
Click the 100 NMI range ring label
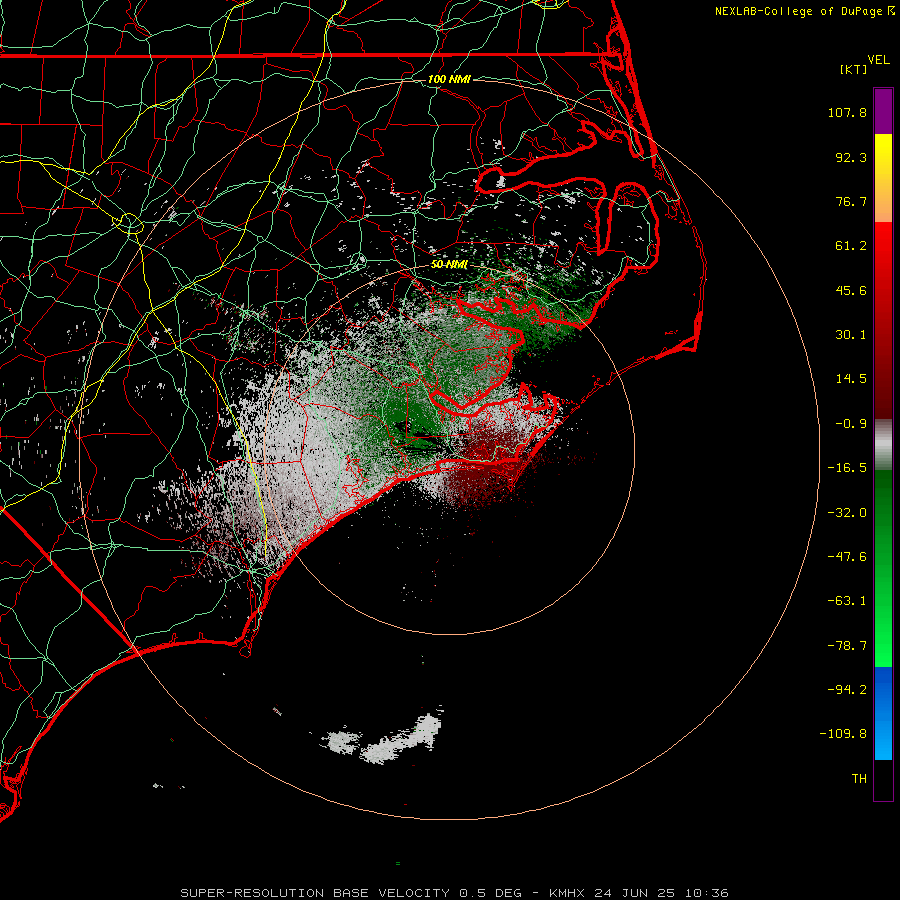(x=449, y=79)
